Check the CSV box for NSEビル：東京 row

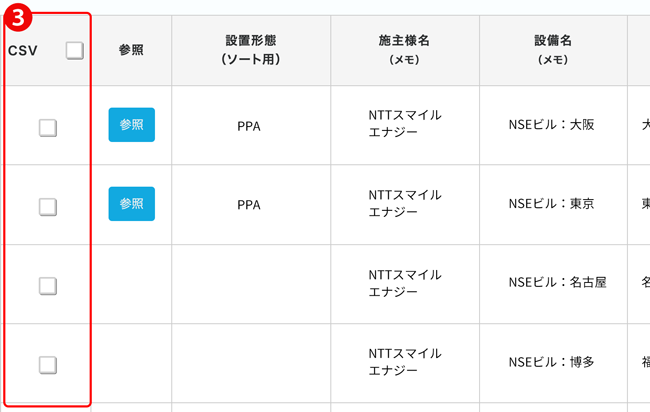tap(48, 206)
